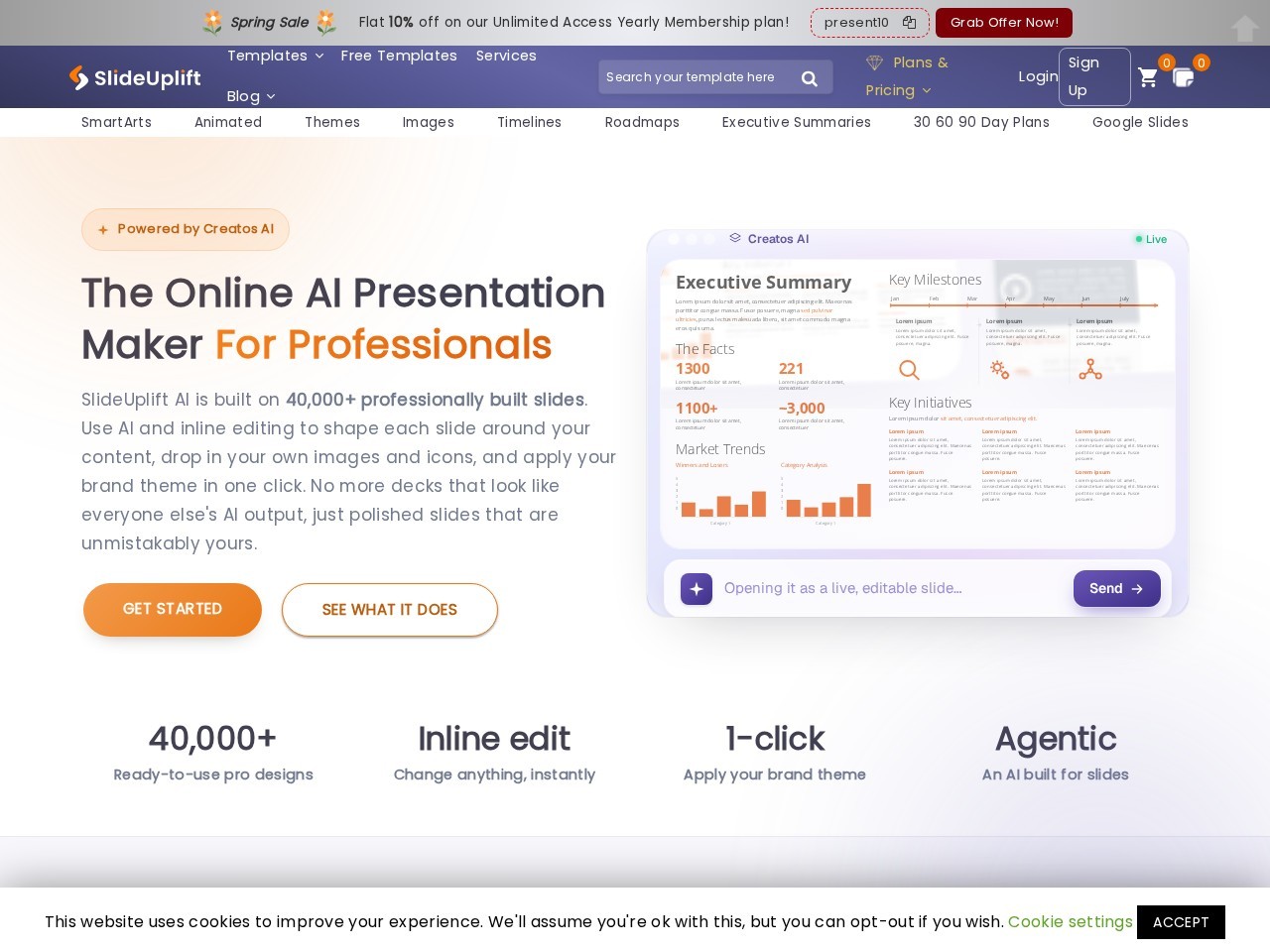Click the layers icon beside Creatos AI
This screenshot has width=1270, height=952.
tap(735, 238)
